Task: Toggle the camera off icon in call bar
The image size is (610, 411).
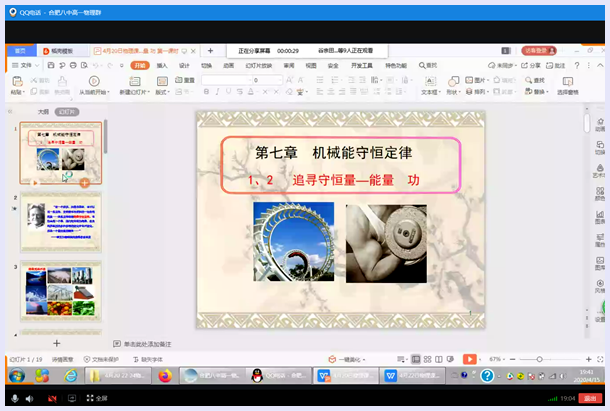Action: [52, 399]
